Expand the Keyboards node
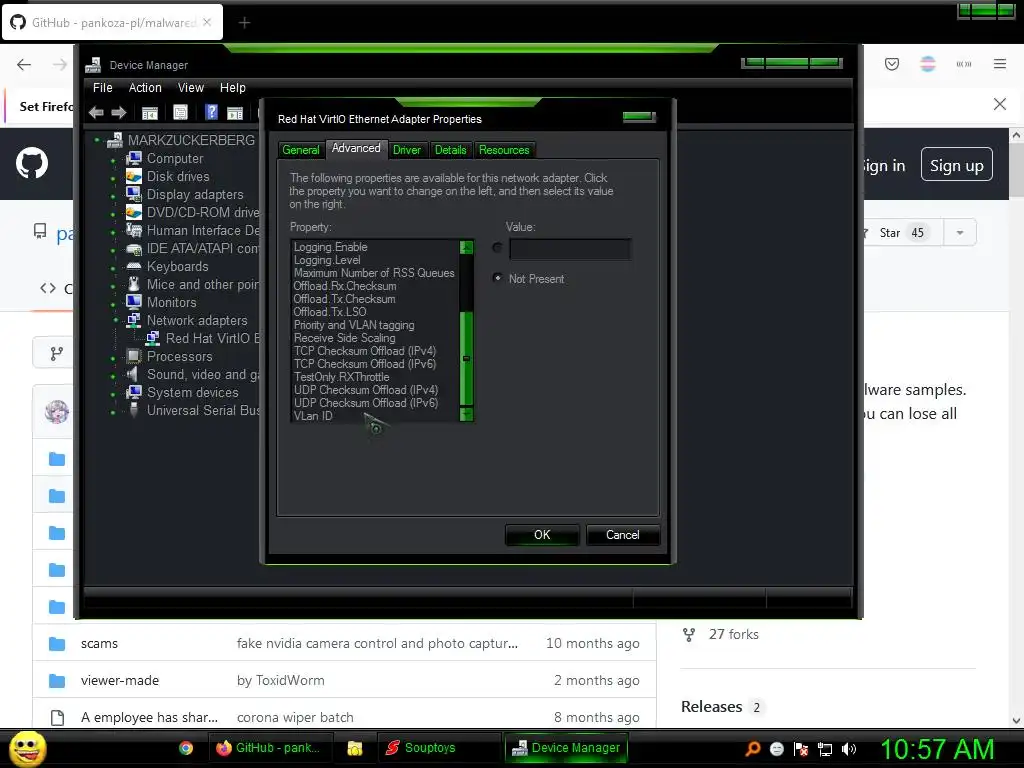Screen dimensions: 1024x768 pos(114,268)
